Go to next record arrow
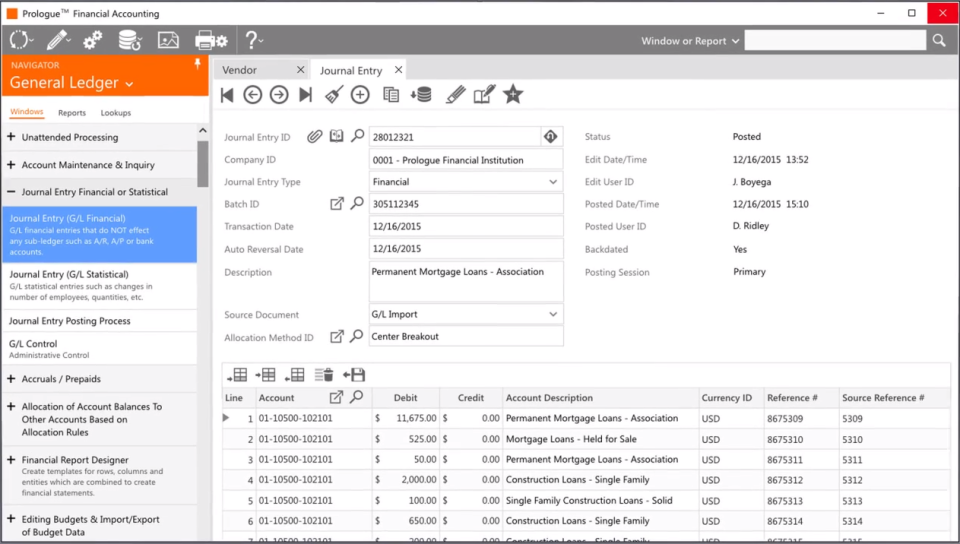 [x=279, y=95]
